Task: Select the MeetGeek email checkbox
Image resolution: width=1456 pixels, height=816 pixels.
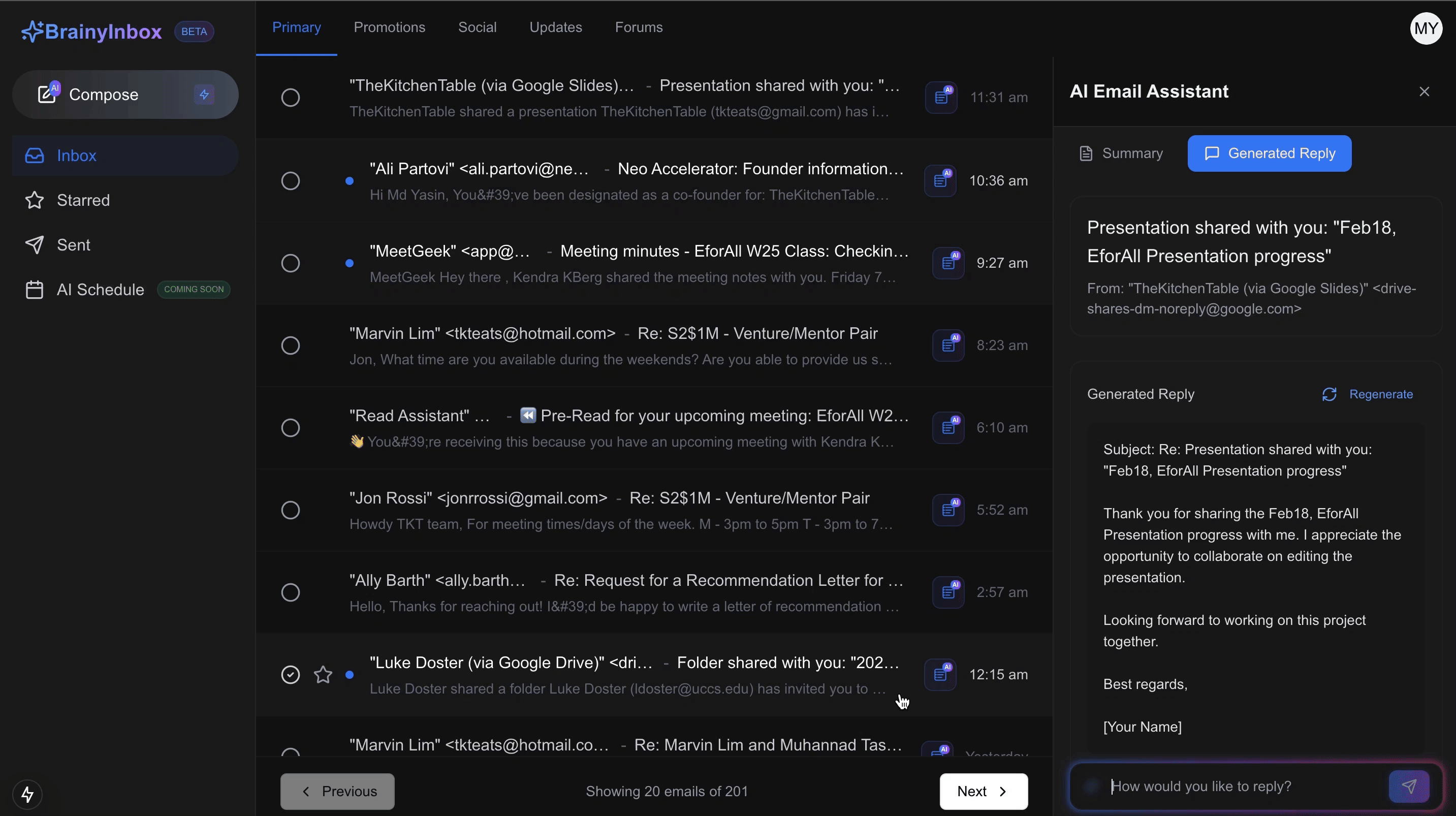Action: (291, 263)
